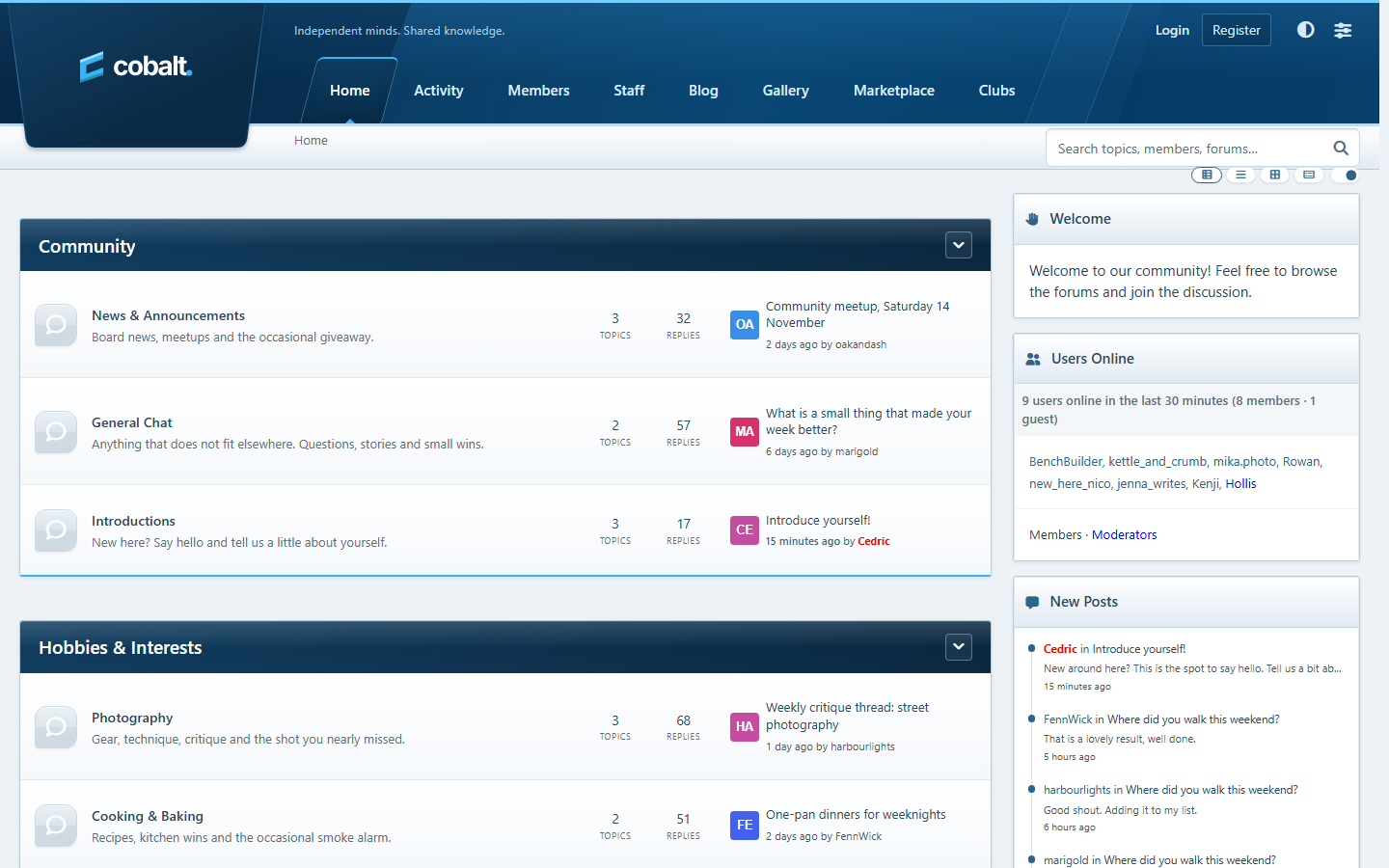Open the General Chat forum
This screenshot has height=868, width=1389.
point(132,422)
